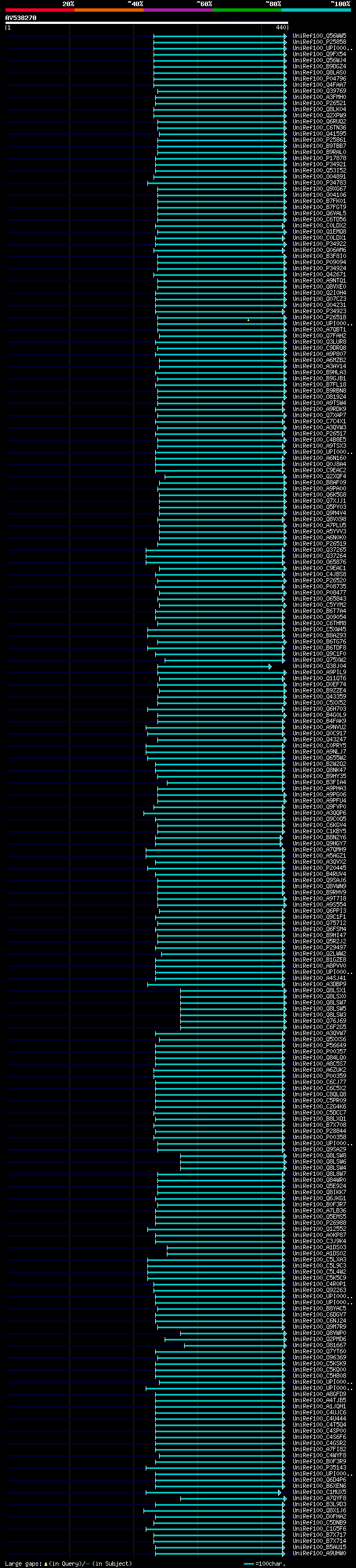Select hit UniRef100_Q43359
The image size is (356, 1568).
coord(319,697)
